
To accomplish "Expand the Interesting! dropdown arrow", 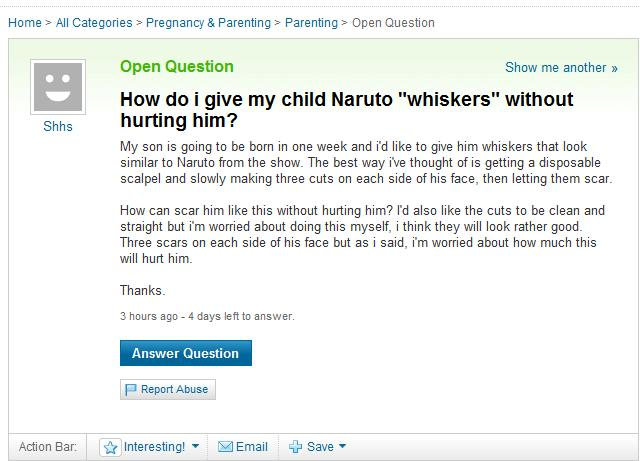I will tap(196, 447).
